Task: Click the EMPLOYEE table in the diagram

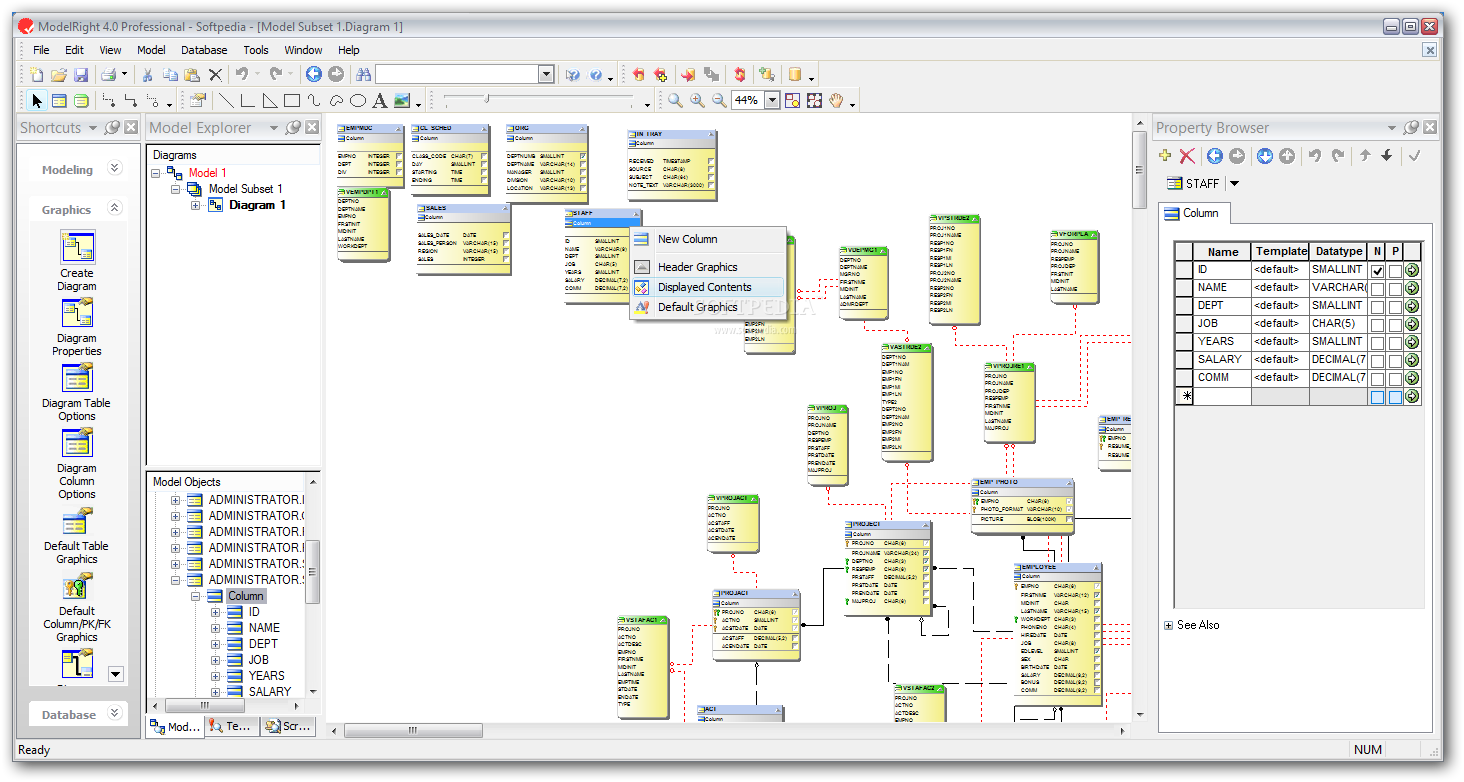Action: (1057, 634)
